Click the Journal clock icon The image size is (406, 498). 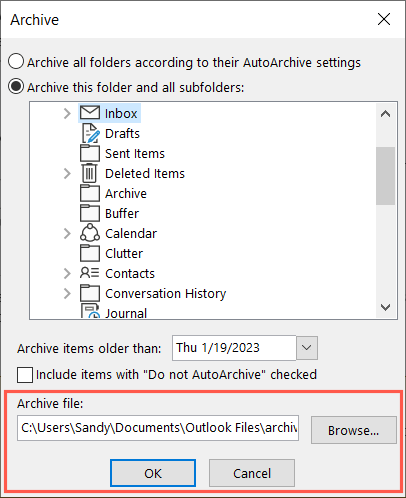(x=90, y=311)
